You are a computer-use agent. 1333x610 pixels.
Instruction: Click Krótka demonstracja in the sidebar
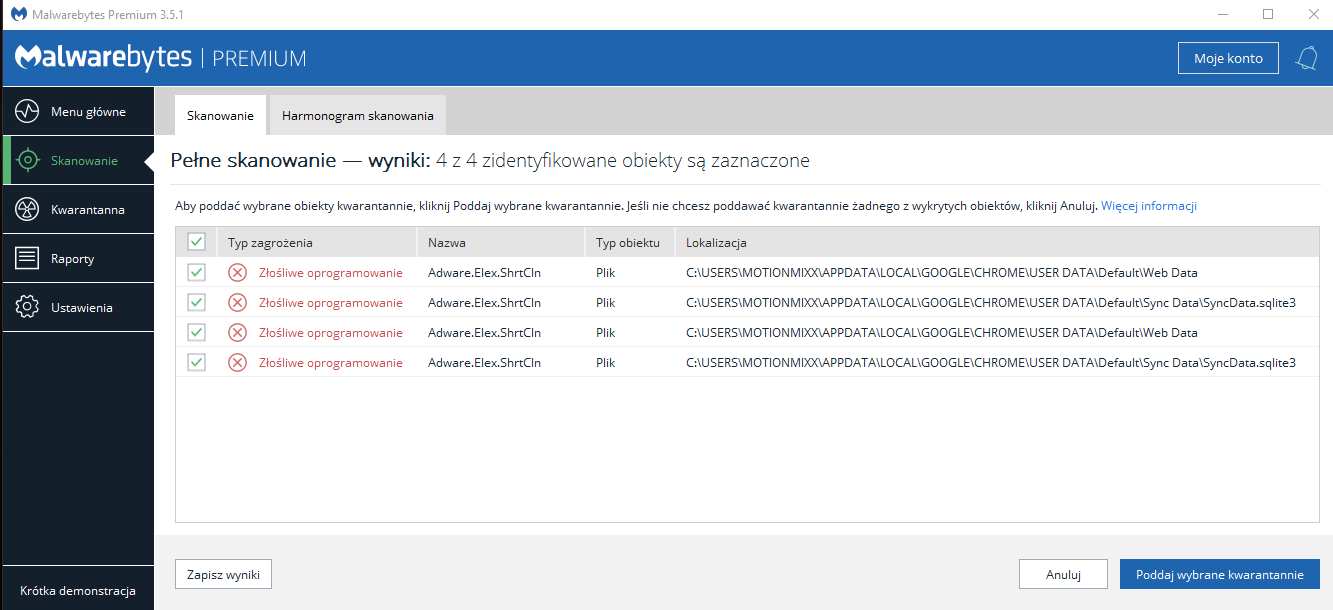[77, 590]
